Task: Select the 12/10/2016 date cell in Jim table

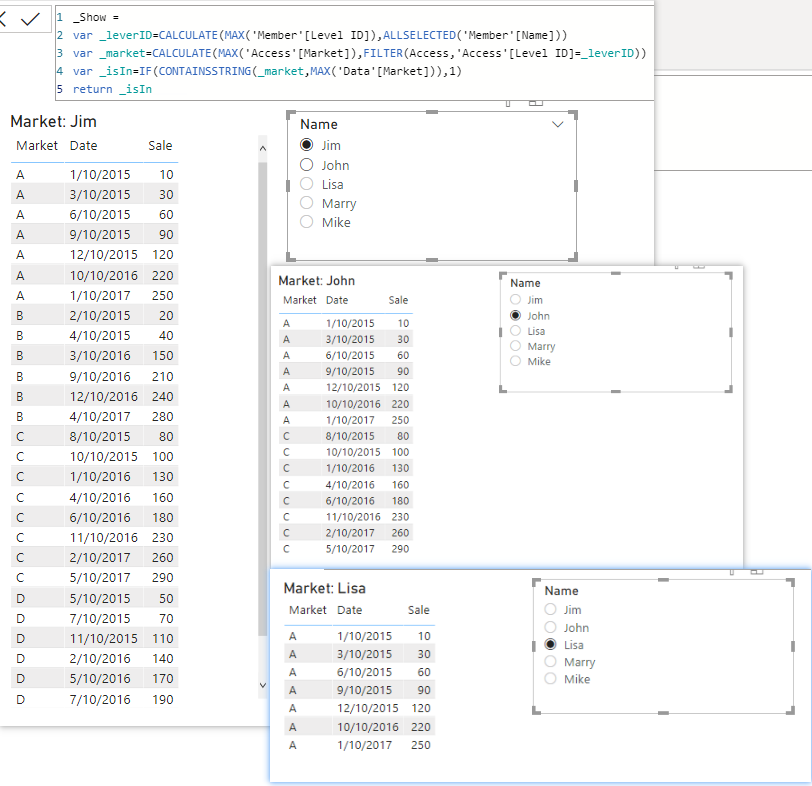Action: point(104,397)
